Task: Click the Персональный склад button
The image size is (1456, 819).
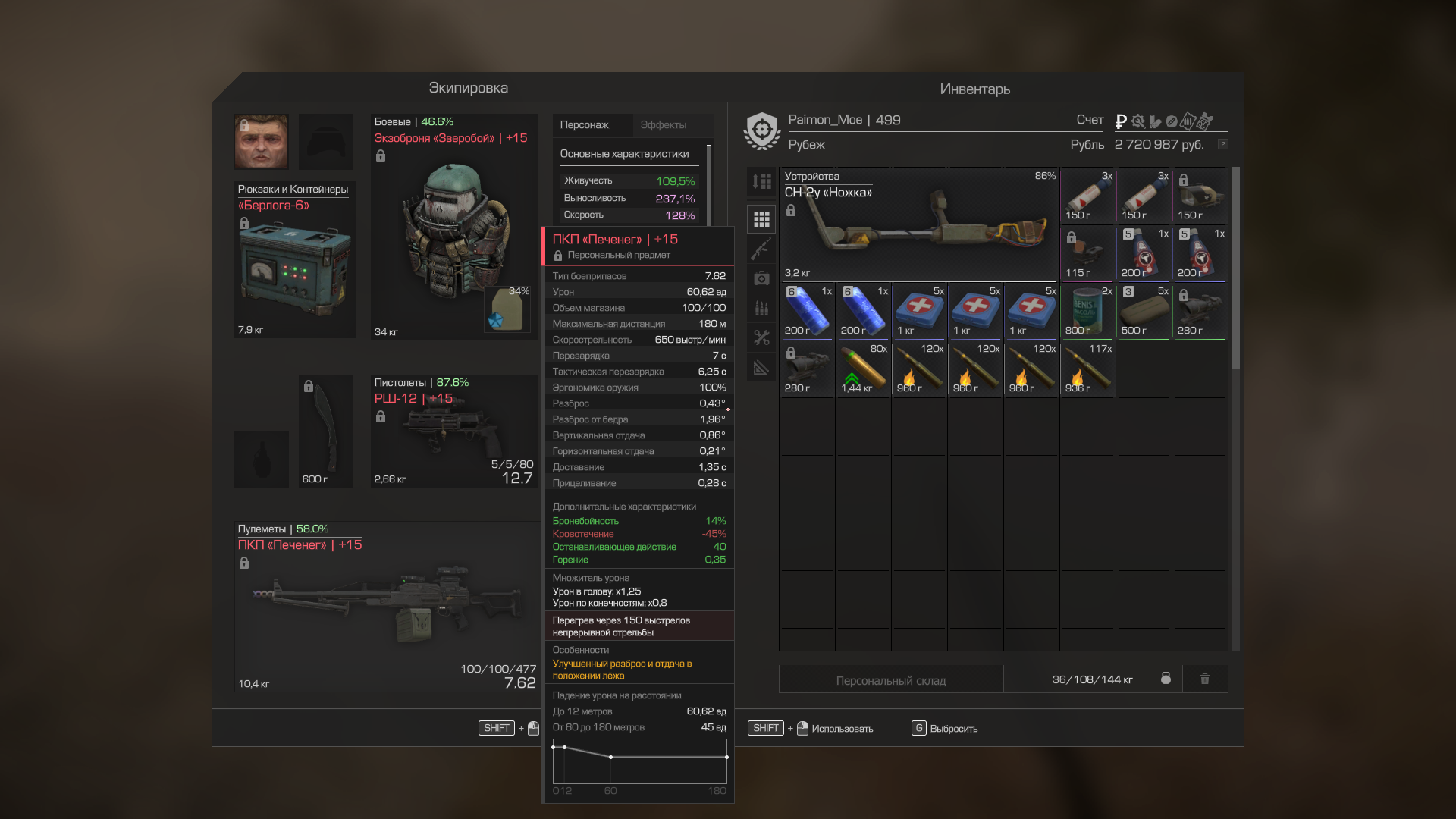Action: point(890,680)
